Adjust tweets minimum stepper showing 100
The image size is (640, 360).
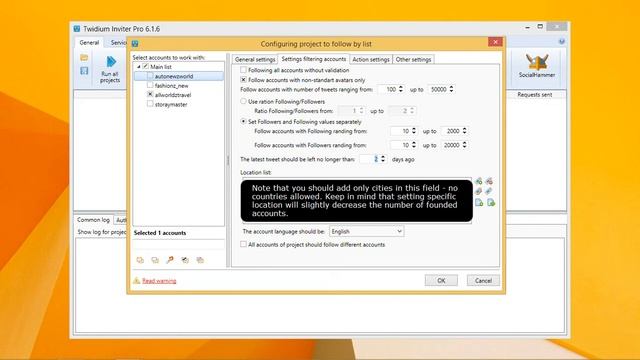click(x=401, y=89)
